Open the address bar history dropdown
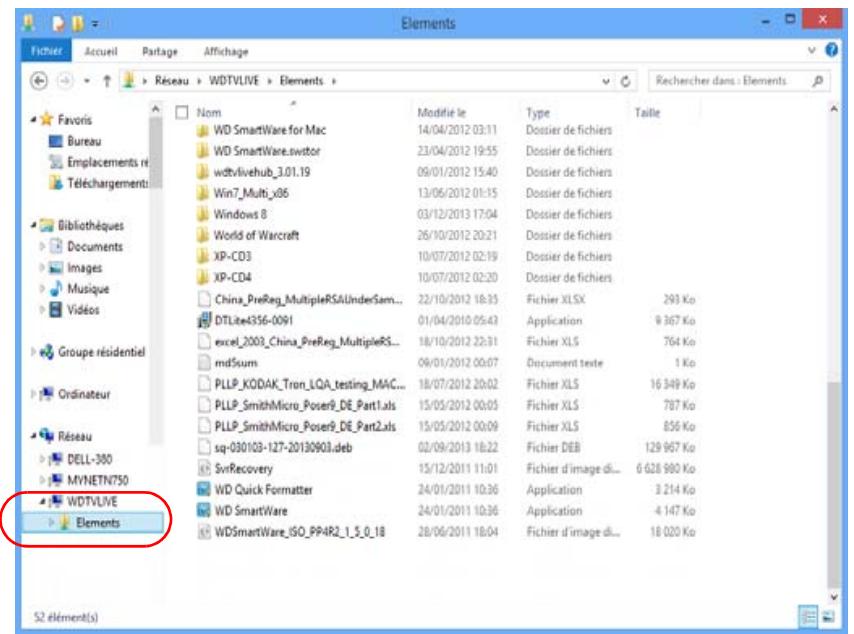854x634 pixels. click(x=606, y=82)
